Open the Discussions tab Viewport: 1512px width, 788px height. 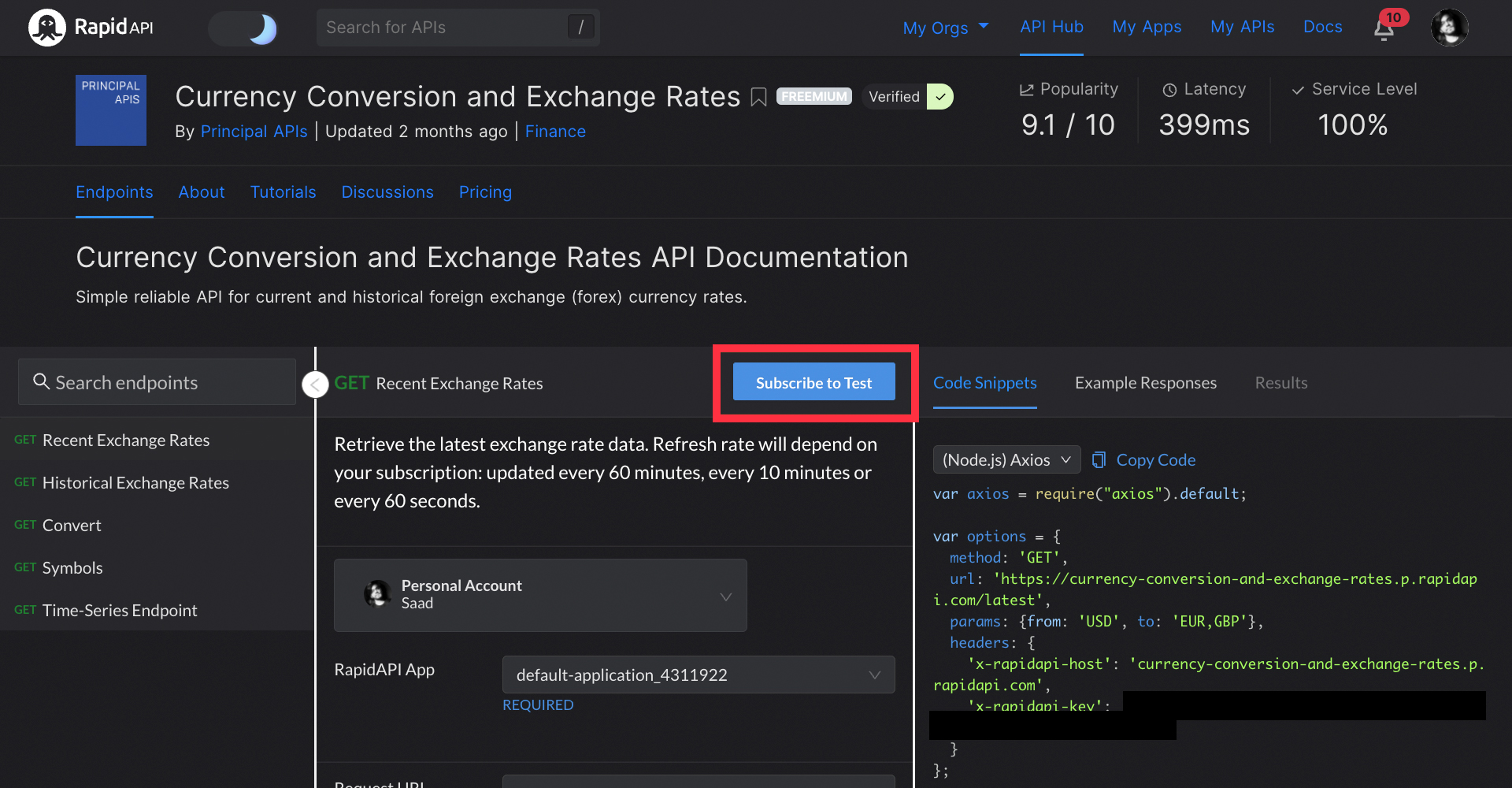pyautogui.click(x=387, y=192)
